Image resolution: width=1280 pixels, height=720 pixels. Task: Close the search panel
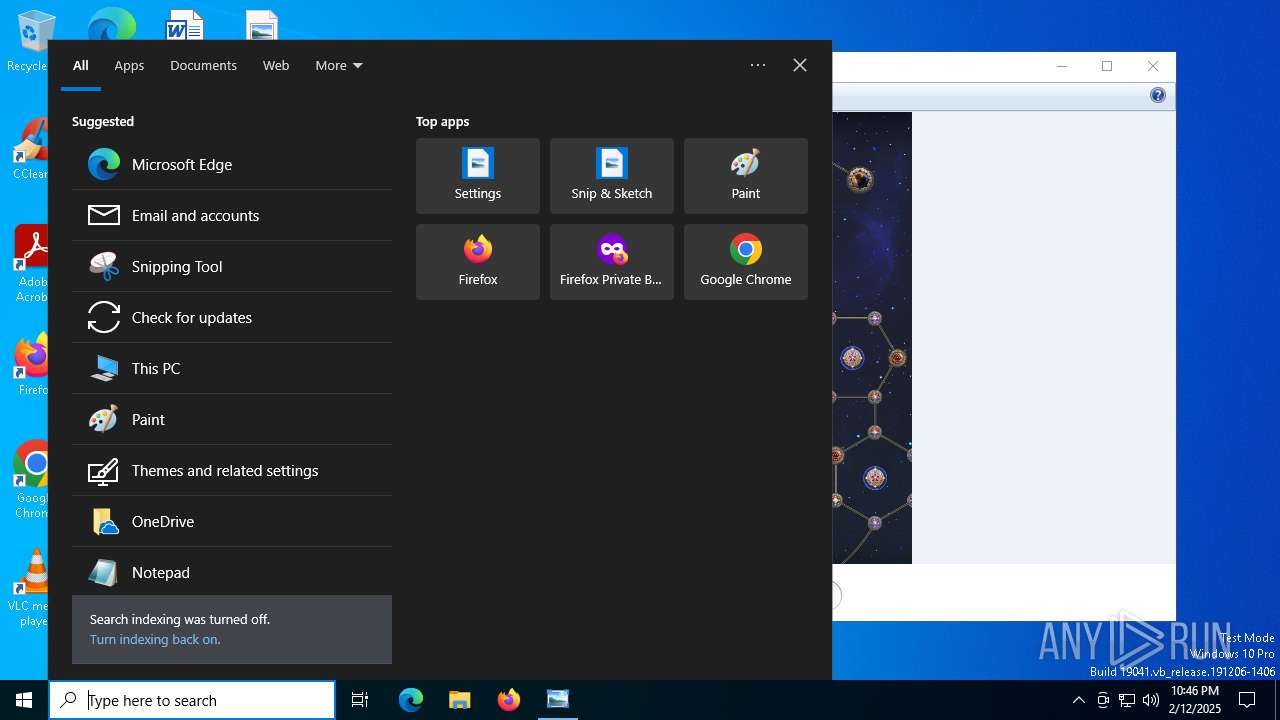pos(800,65)
